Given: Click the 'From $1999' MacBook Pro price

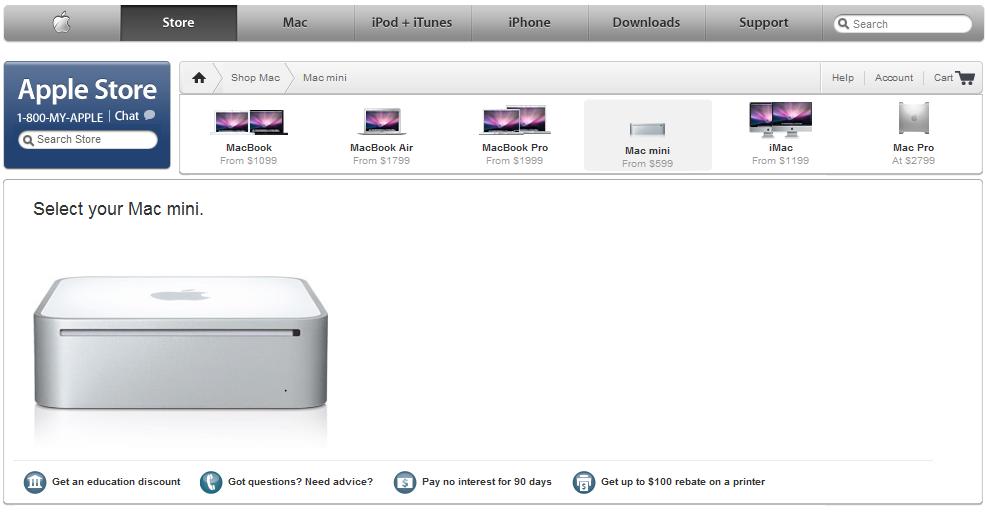Looking at the screenshot, I should tap(514, 161).
